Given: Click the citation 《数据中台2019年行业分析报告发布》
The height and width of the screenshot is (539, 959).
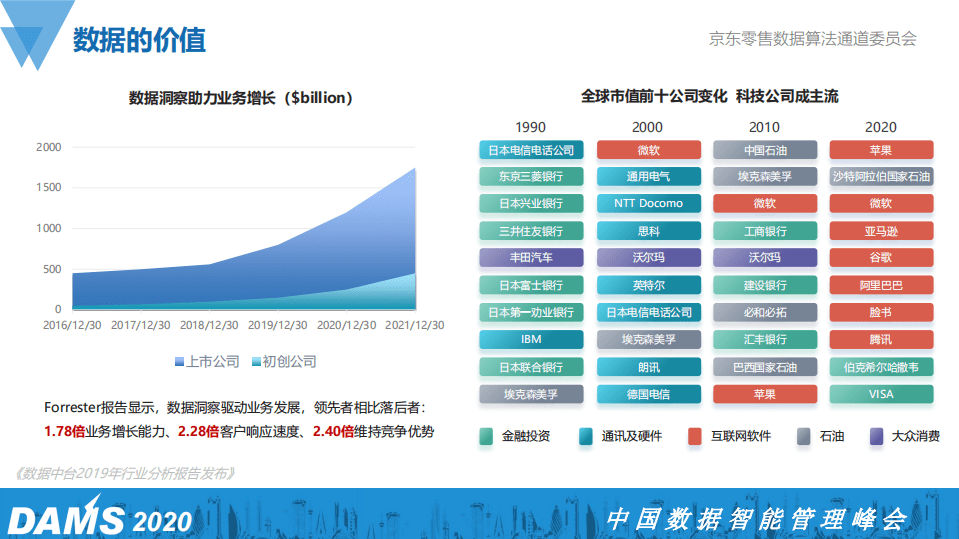Looking at the screenshot, I should (x=124, y=473).
